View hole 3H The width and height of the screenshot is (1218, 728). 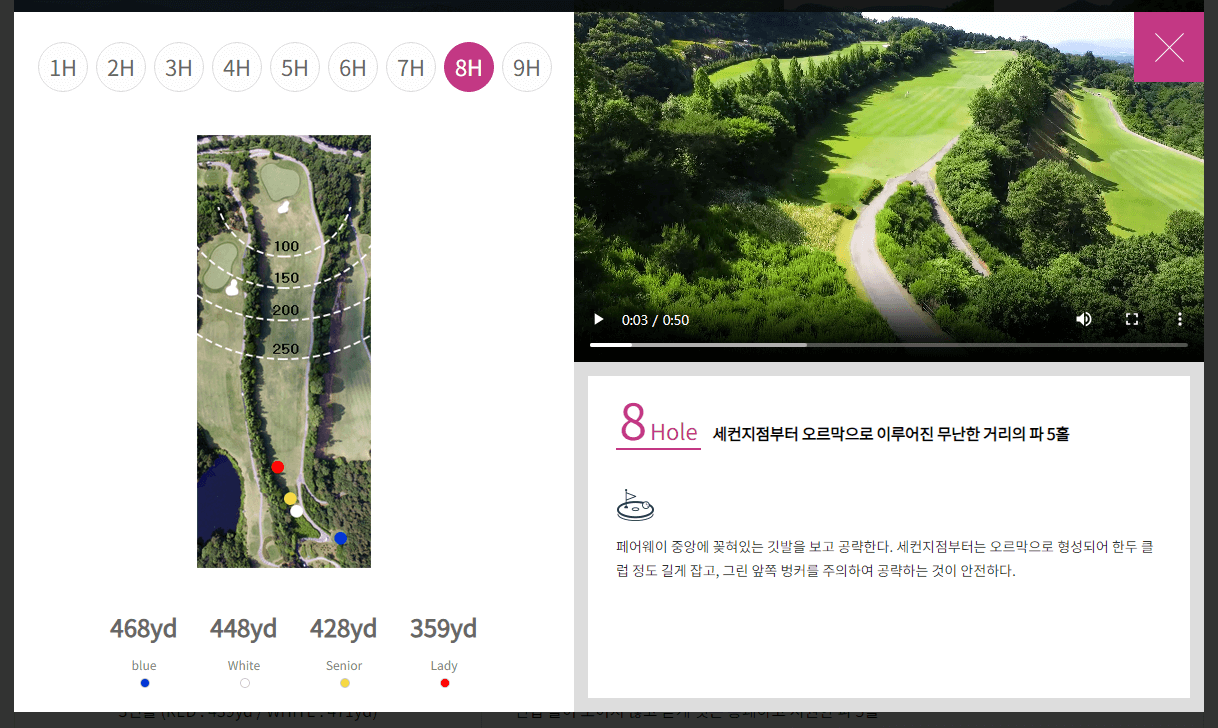(179, 67)
